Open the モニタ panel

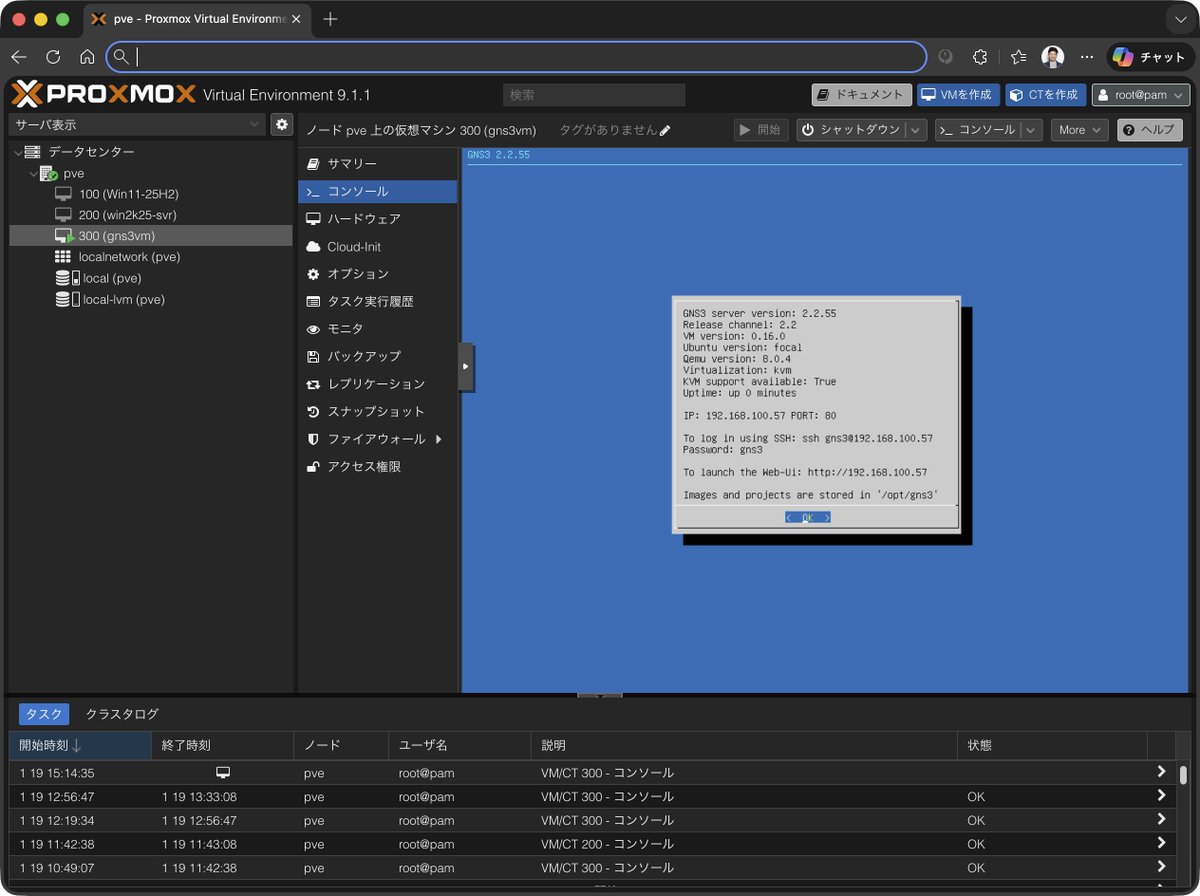tap(378, 328)
